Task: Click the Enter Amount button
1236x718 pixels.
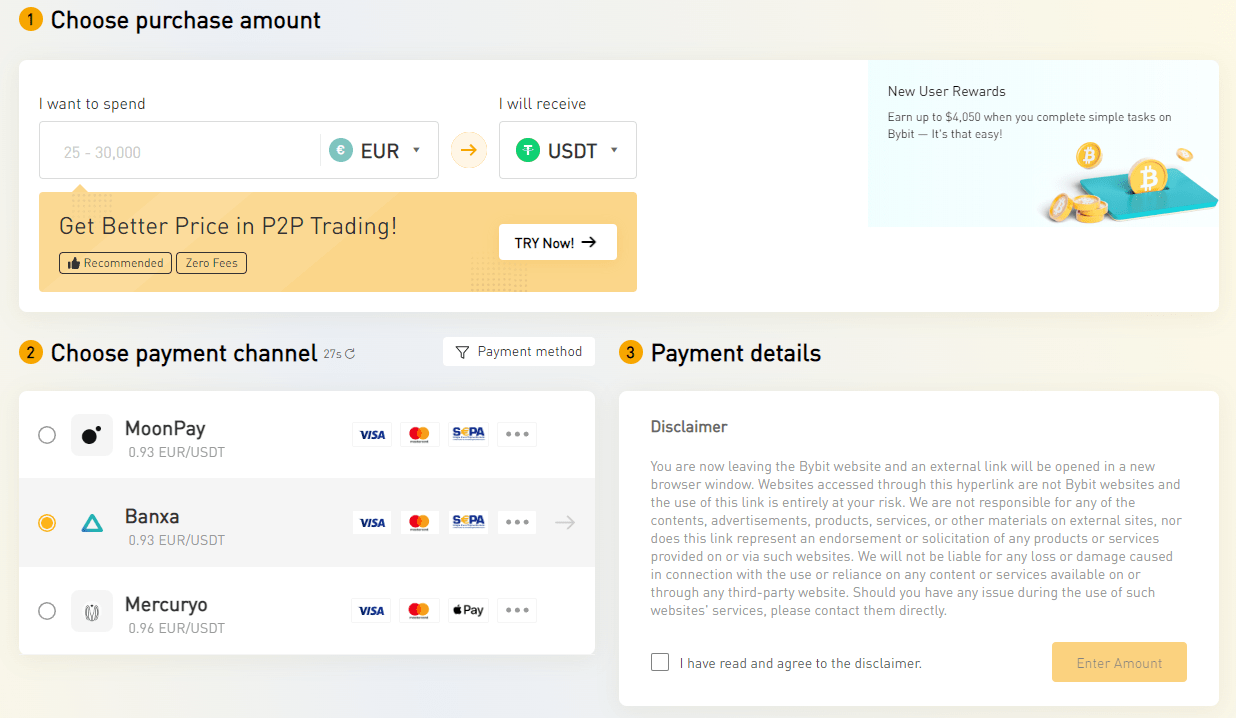Action: pyautogui.click(x=1118, y=661)
